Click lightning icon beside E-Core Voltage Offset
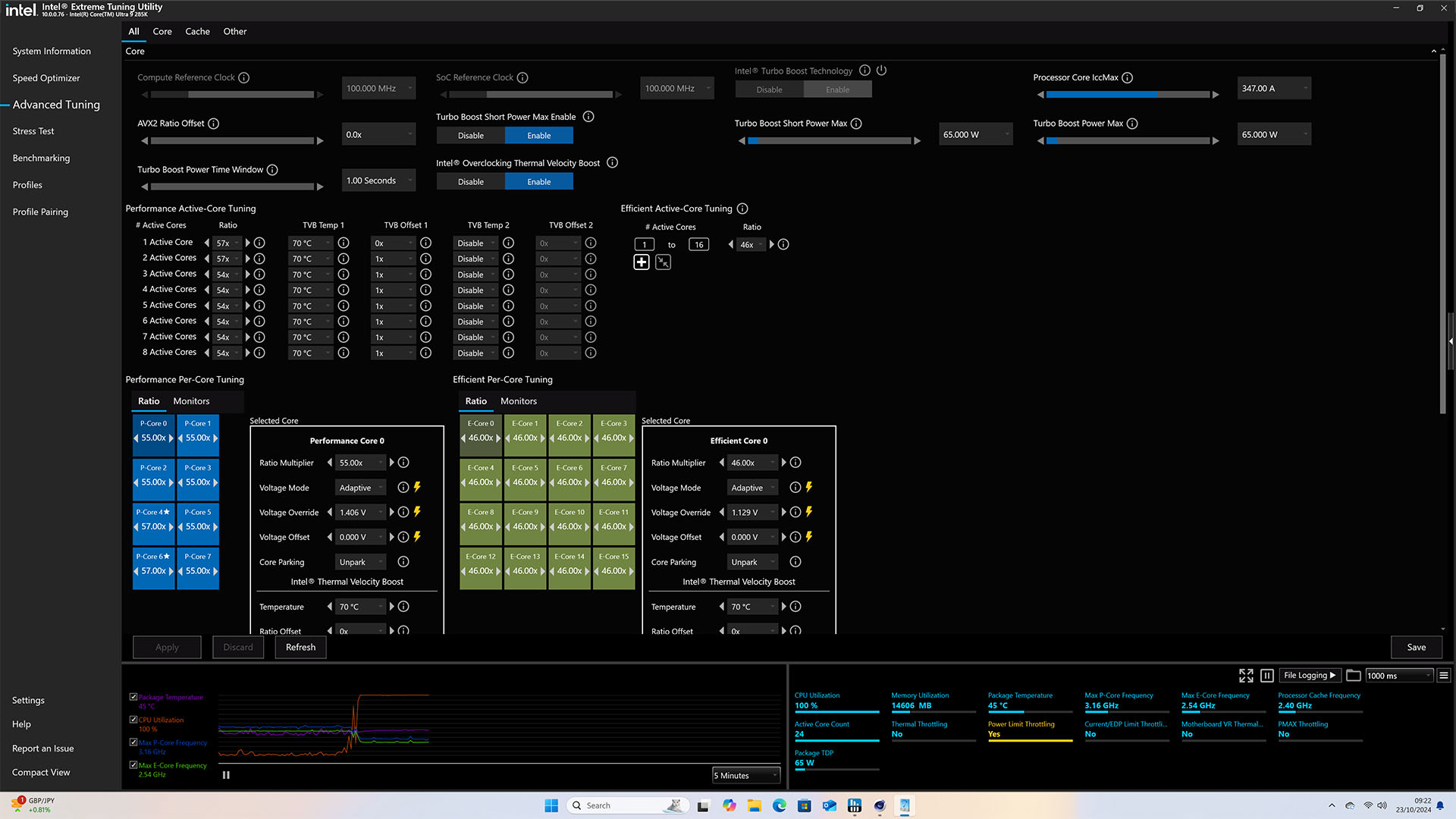The width and height of the screenshot is (1456, 819). point(809,537)
